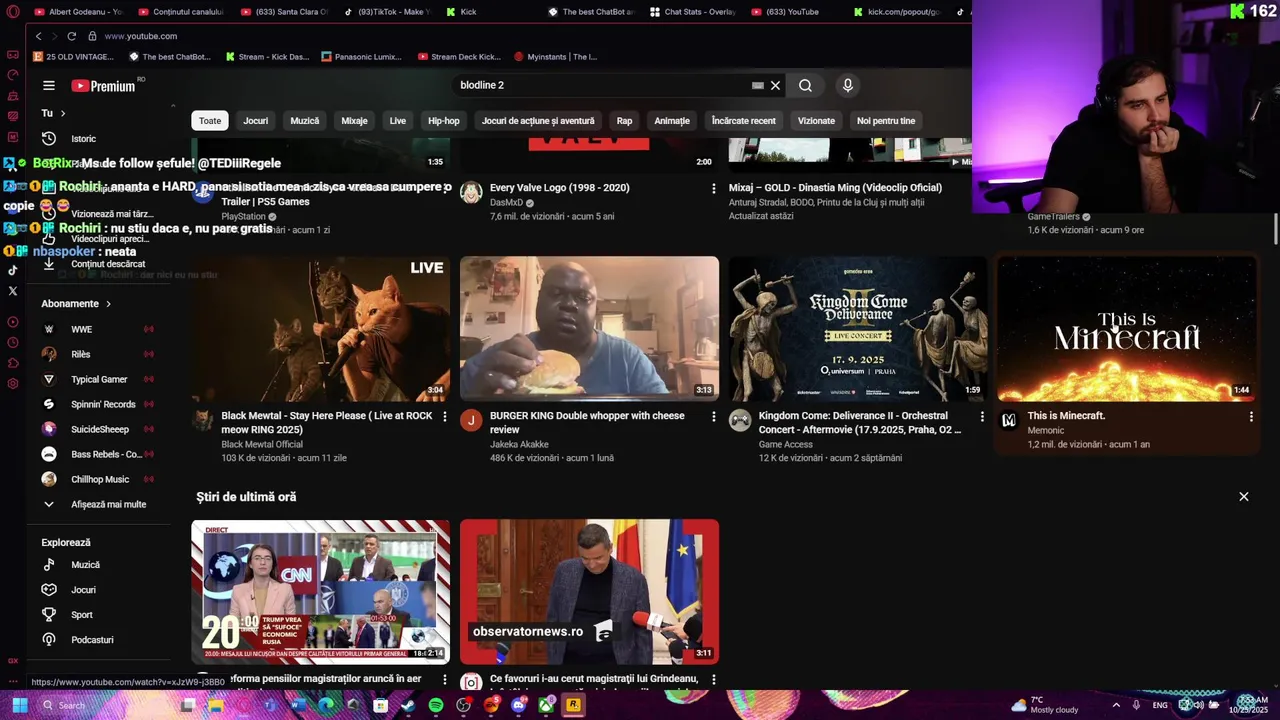Image resolution: width=1280 pixels, height=720 pixels.
Task: Open the This is Minecraft thumbnail
Action: pos(1127,329)
